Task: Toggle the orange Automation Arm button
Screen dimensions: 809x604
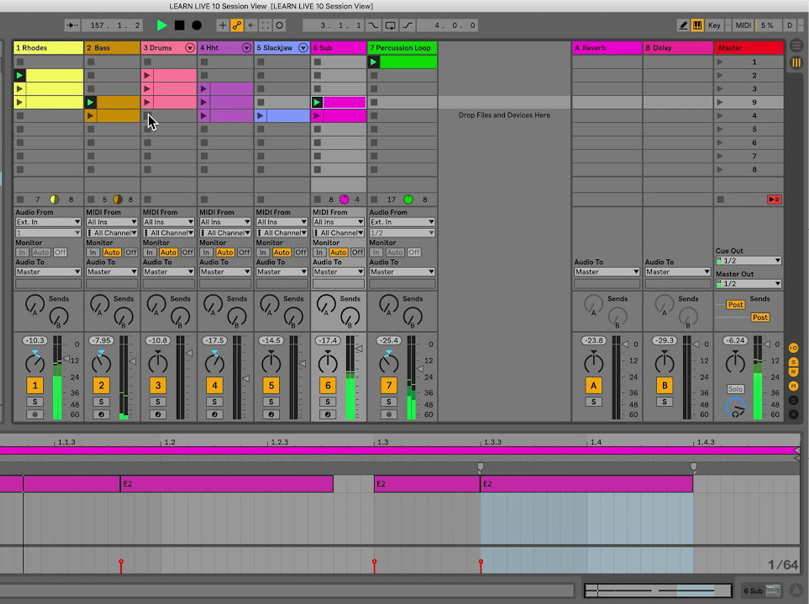Action: click(x=237, y=25)
